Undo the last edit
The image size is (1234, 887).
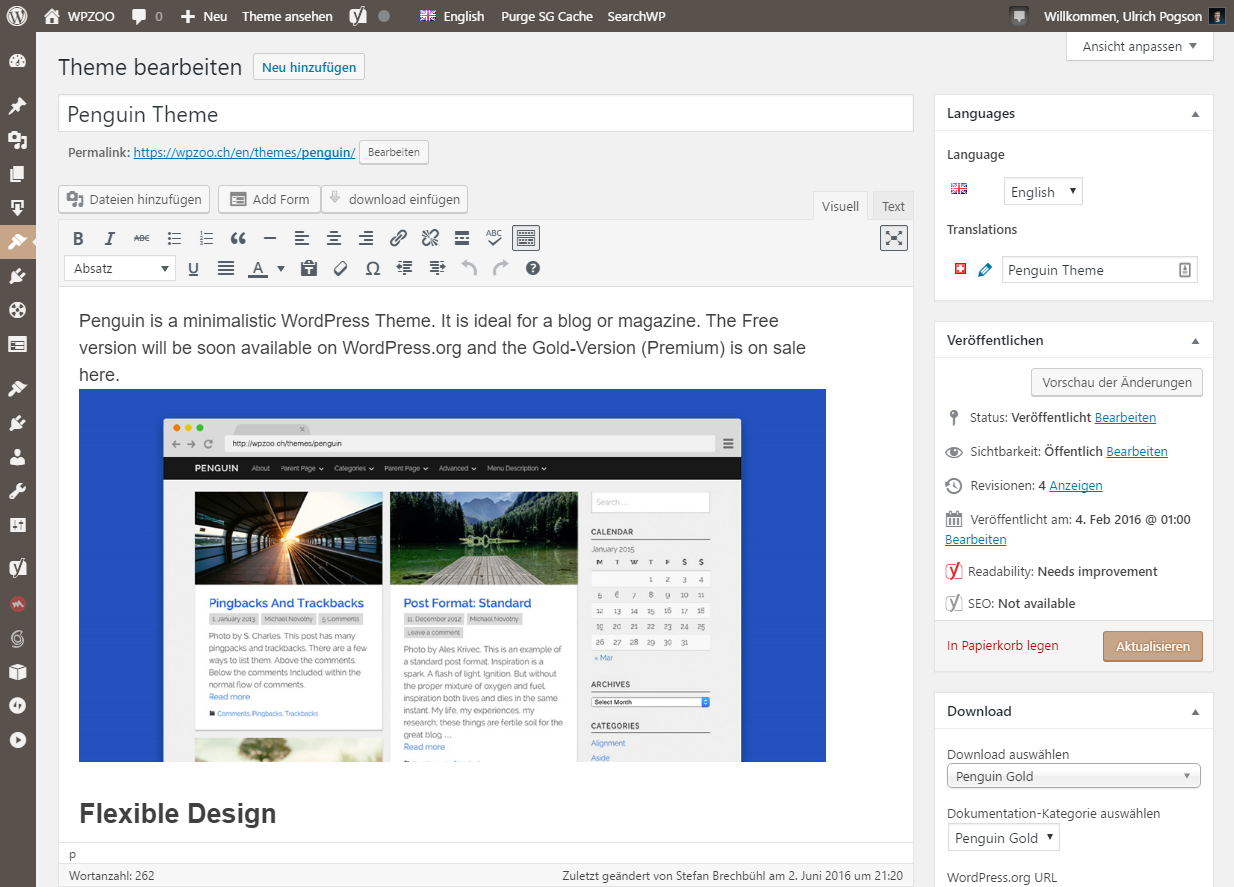[x=469, y=268]
